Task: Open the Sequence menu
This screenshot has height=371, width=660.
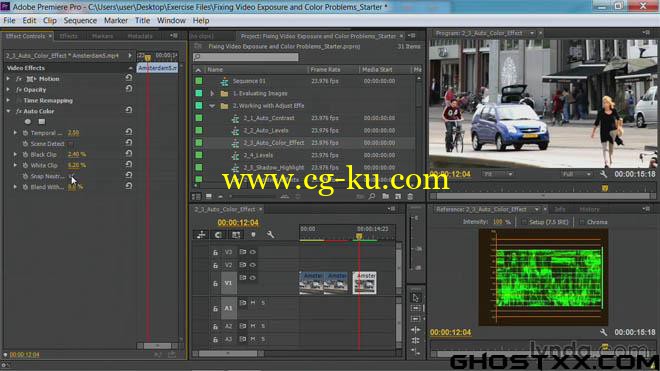Action: pos(80,20)
